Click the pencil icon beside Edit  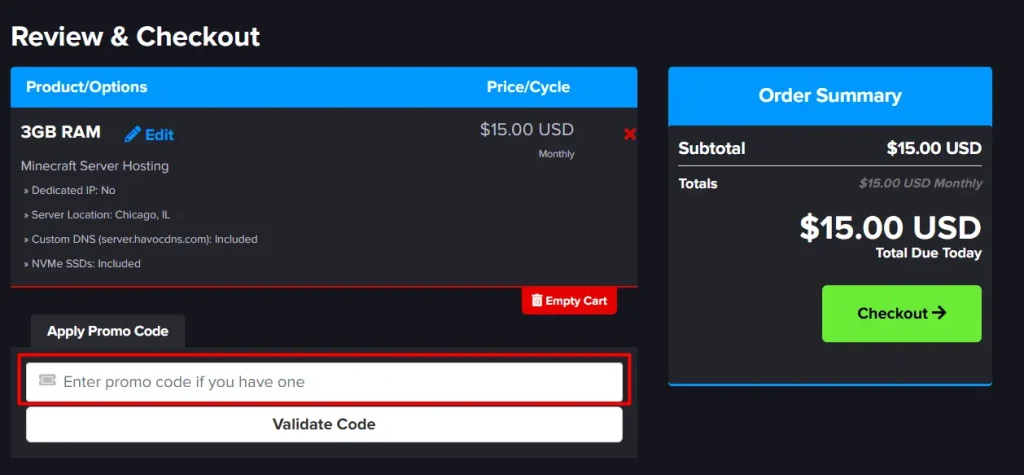click(x=132, y=134)
